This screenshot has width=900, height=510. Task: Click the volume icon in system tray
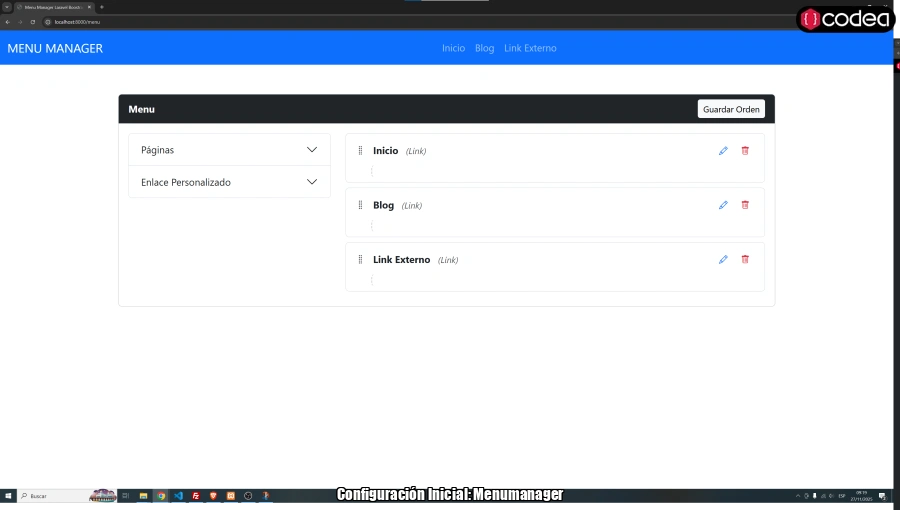[x=831, y=496]
